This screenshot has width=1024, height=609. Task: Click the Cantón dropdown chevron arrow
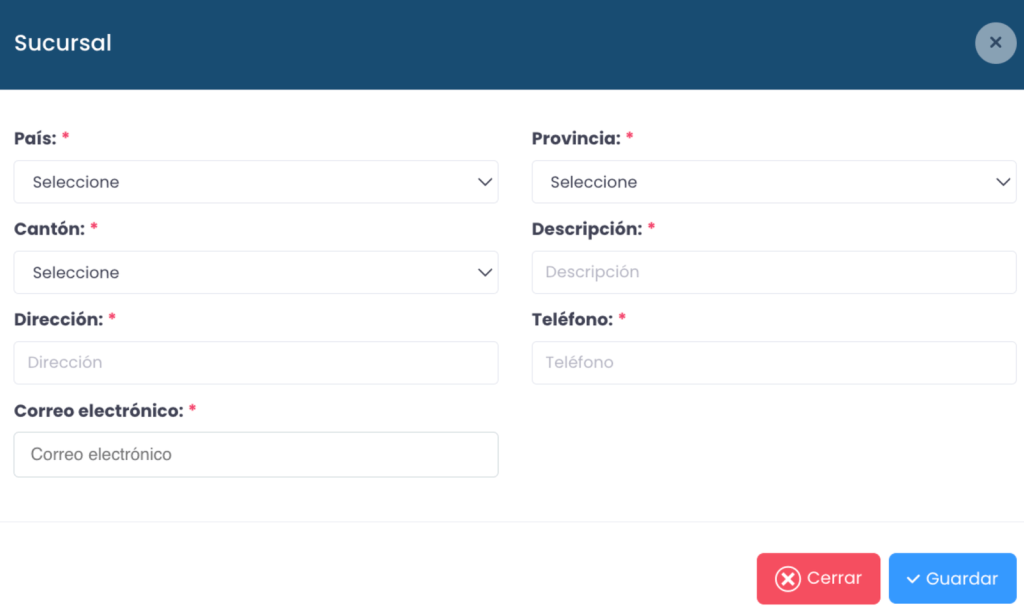click(x=485, y=272)
